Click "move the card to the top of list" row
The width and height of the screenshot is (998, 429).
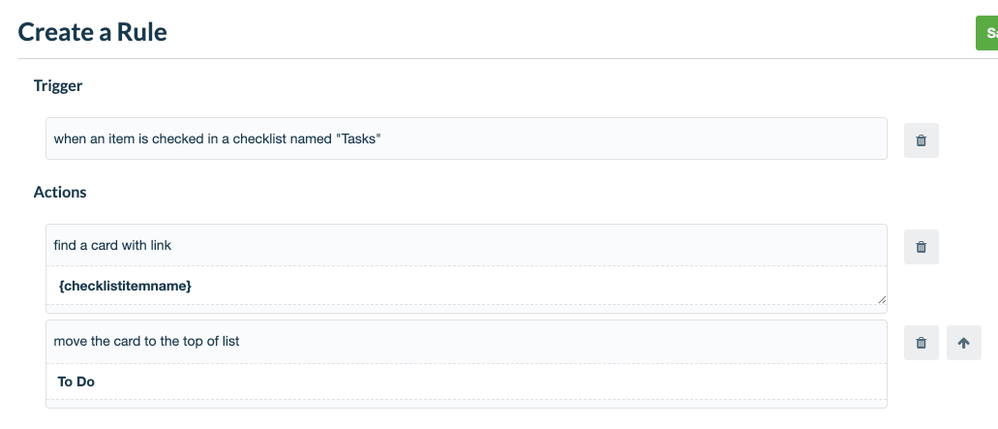click(x=467, y=342)
